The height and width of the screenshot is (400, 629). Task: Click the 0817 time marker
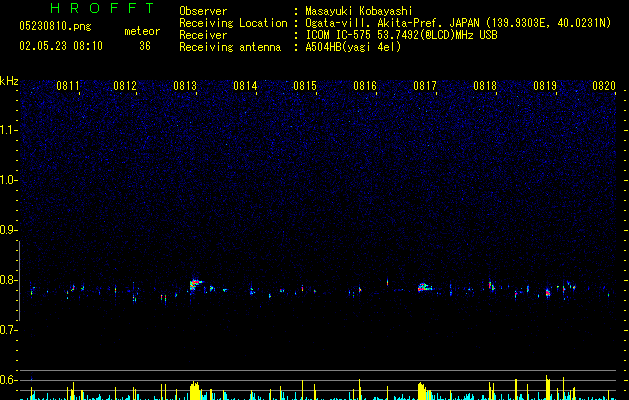[425, 86]
